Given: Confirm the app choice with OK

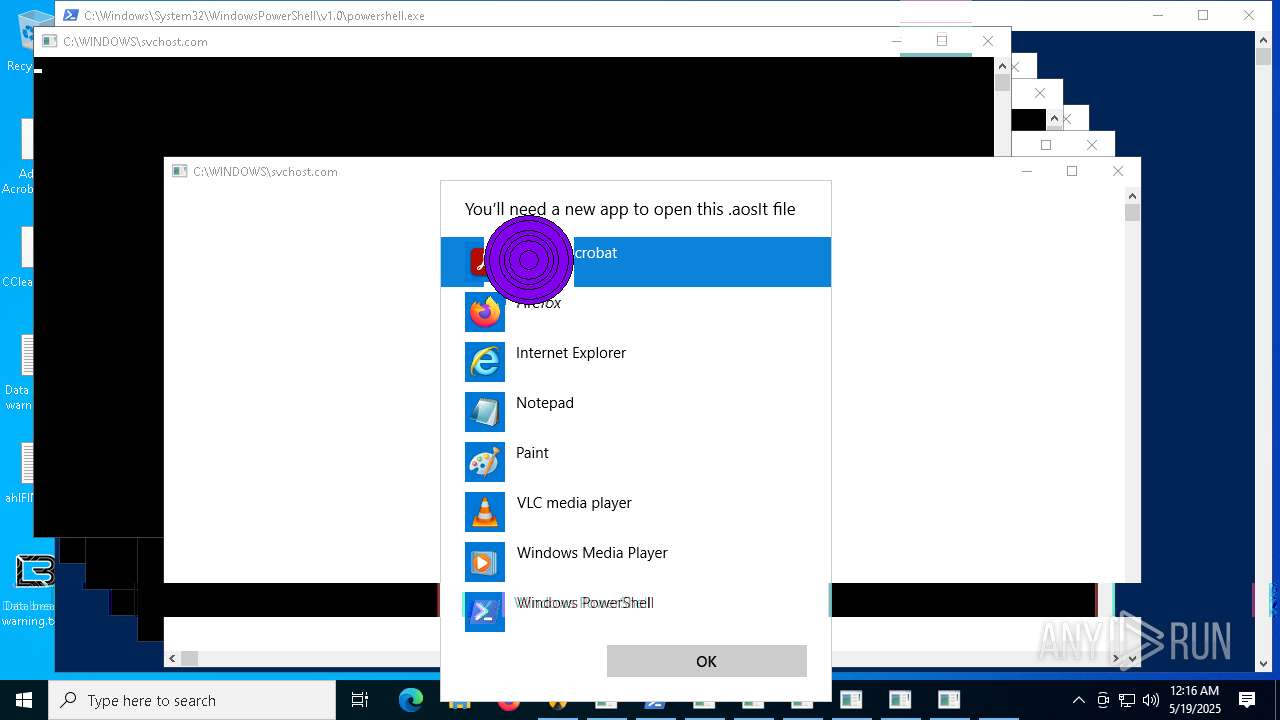Looking at the screenshot, I should 707,661.
